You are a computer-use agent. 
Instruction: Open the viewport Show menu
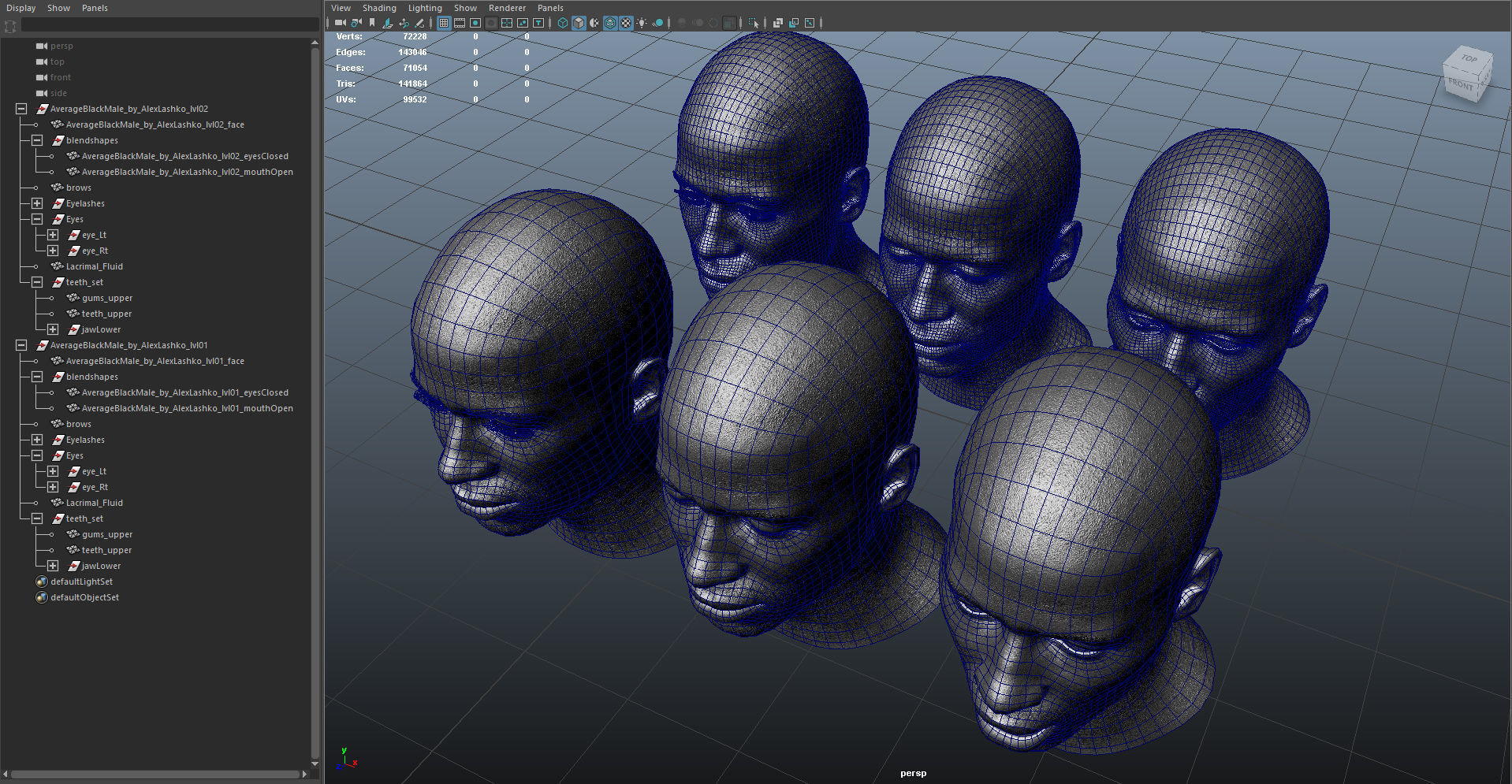(465, 8)
